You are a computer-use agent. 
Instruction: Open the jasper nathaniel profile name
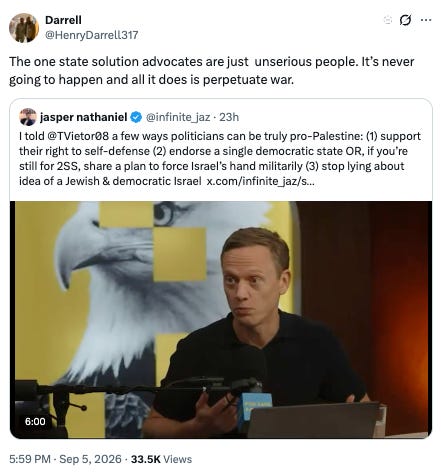[84, 117]
